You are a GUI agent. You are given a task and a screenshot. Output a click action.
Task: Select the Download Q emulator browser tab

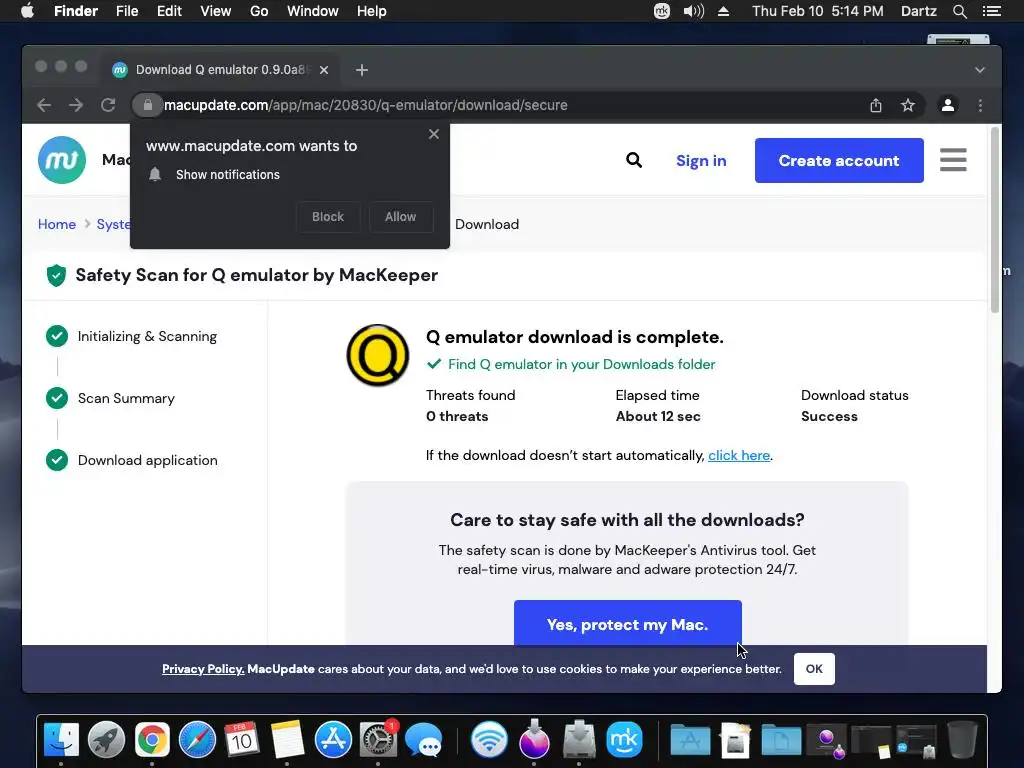pyautogui.click(x=221, y=70)
